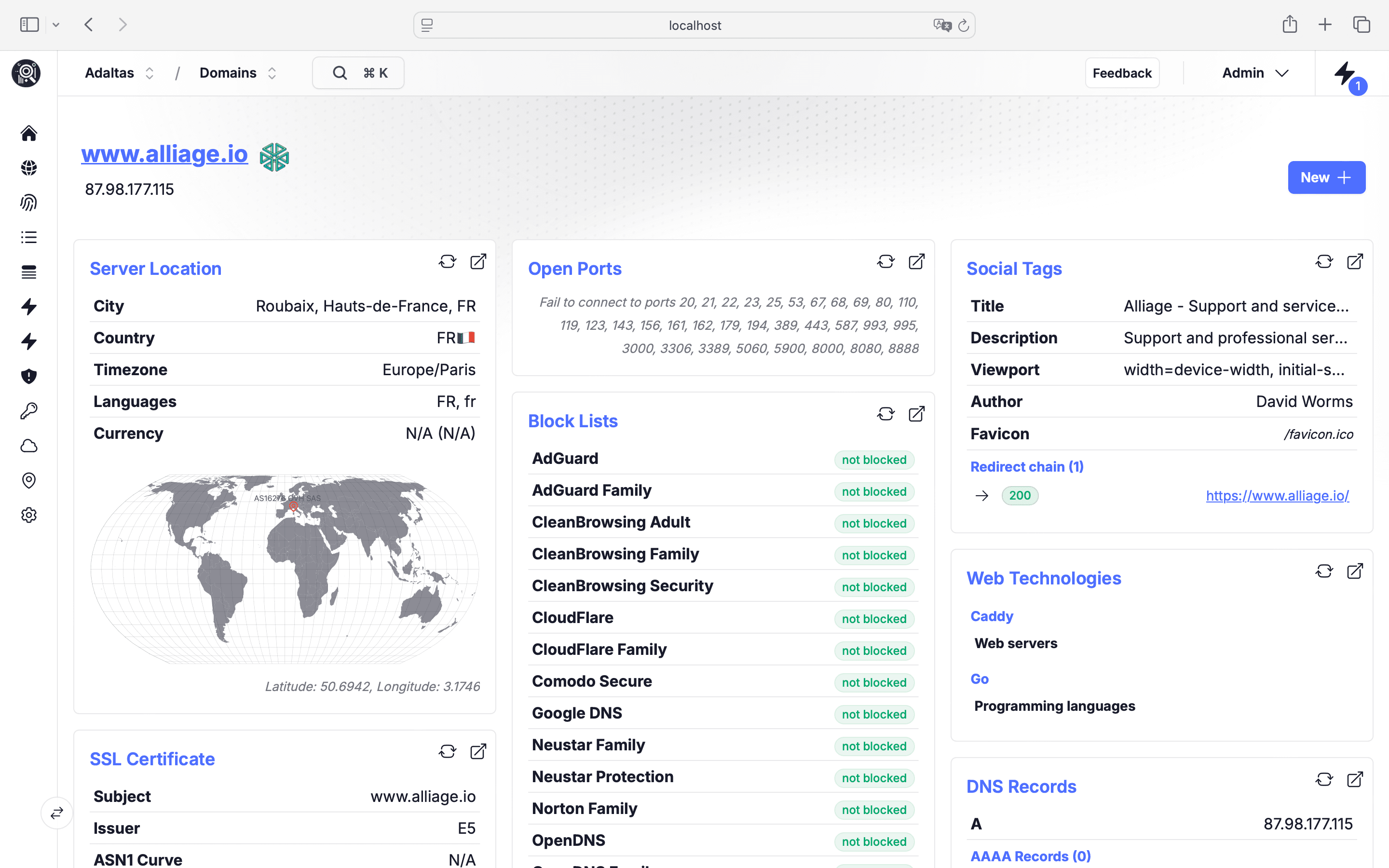Open the Admin dropdown menu
1389x868 pixels.
pos(1255,73)
